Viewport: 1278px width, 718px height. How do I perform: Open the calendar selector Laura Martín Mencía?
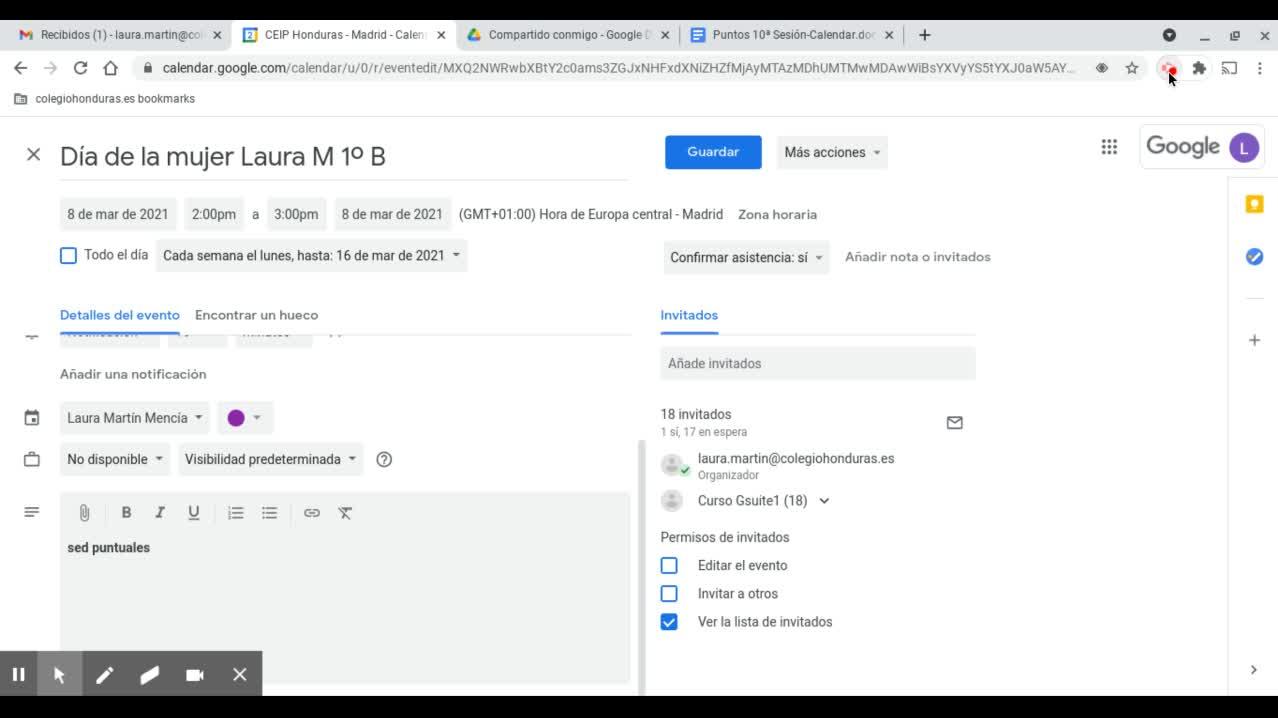tap(135, 418)
